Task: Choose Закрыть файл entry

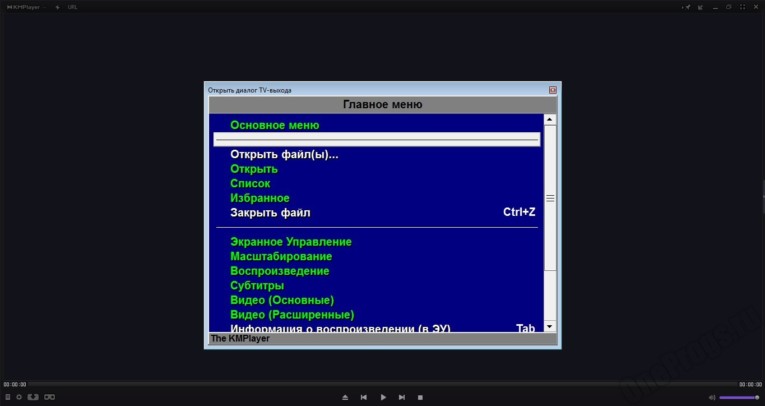Action: click(270, 213)
